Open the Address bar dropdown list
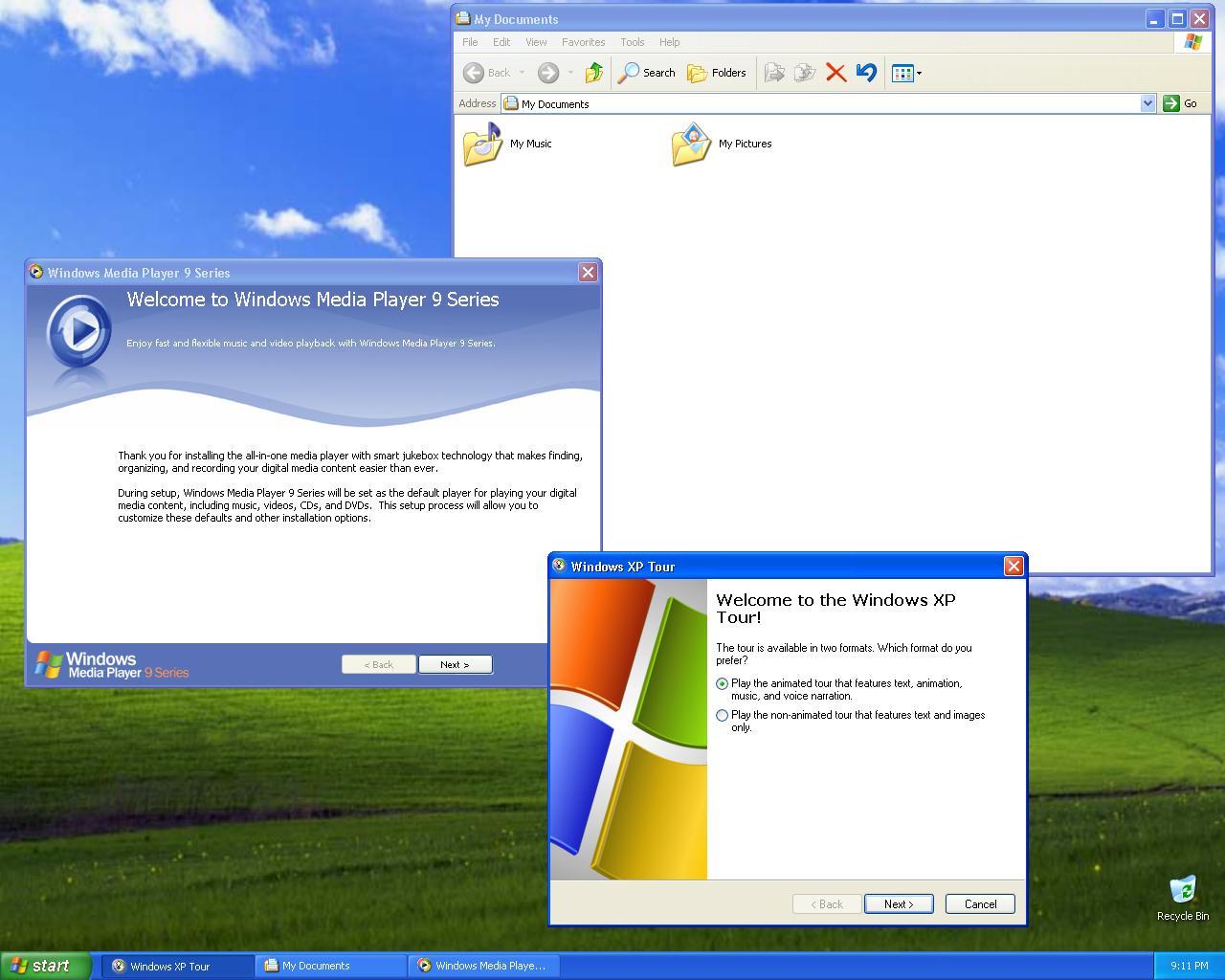The height and width of the screenshot is (980, 1225). click(1147, 103)
